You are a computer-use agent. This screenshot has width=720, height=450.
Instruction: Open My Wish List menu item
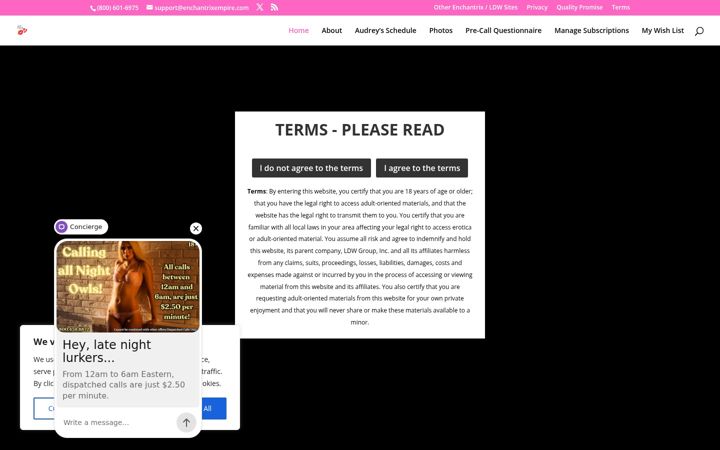point(663,30)
